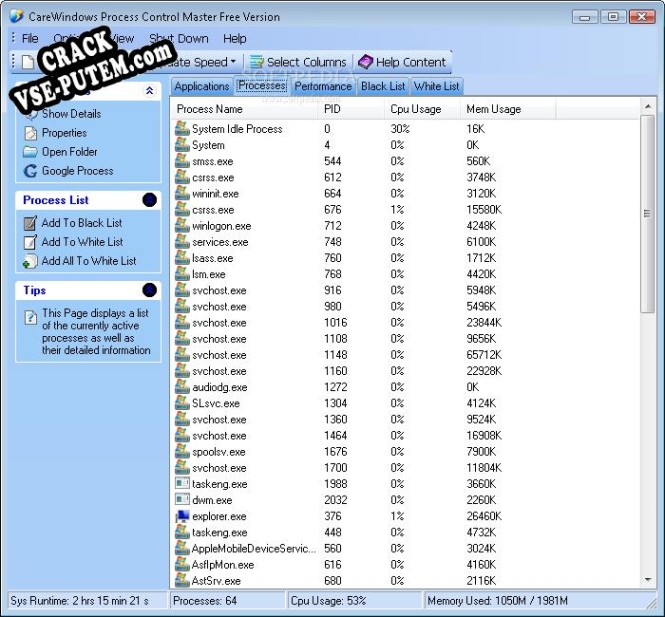Click the Processes: 64 status entry
The image size is (665, 617).
point(228,600)
